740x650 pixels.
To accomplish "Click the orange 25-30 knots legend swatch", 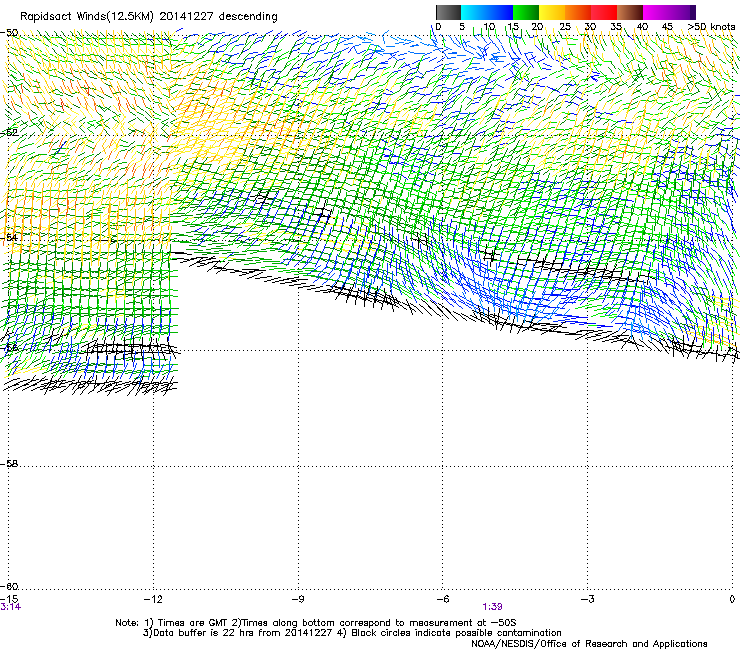I will click(578, 12).
